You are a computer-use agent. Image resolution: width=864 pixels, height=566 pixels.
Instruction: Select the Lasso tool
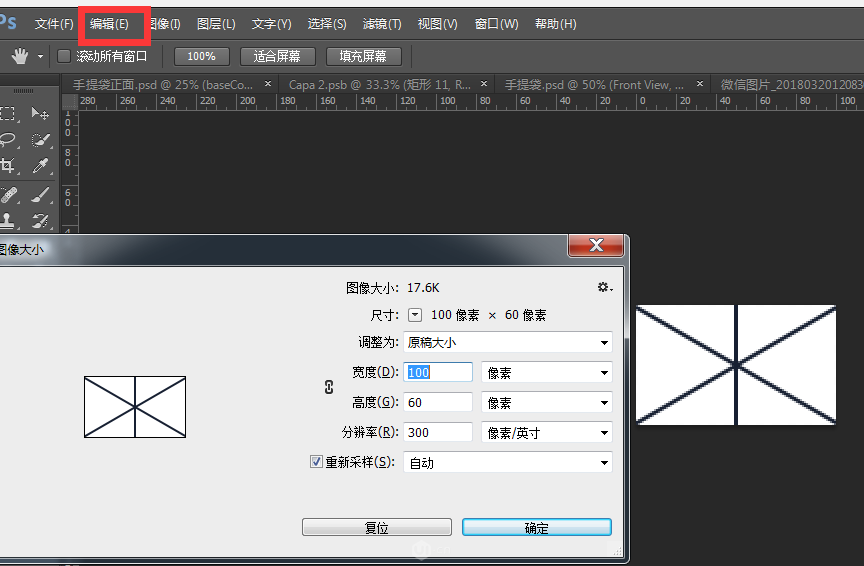point(7,140)
